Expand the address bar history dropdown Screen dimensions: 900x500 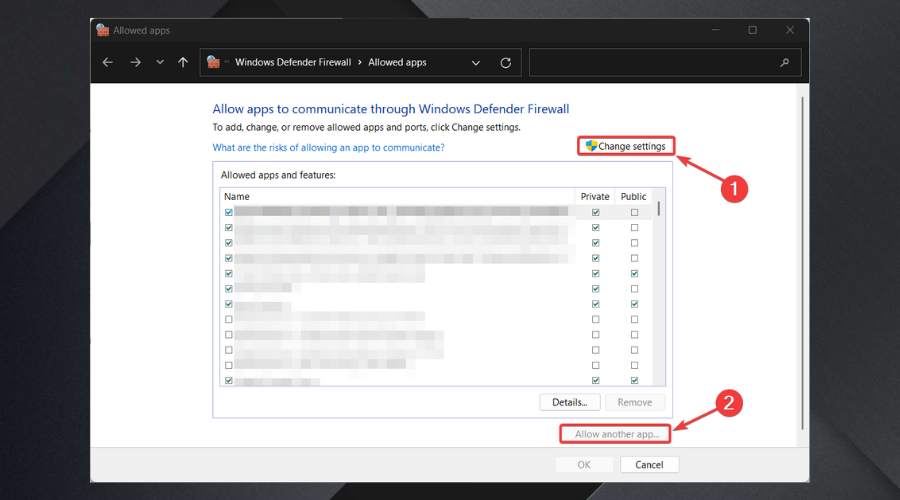[476, 63]
